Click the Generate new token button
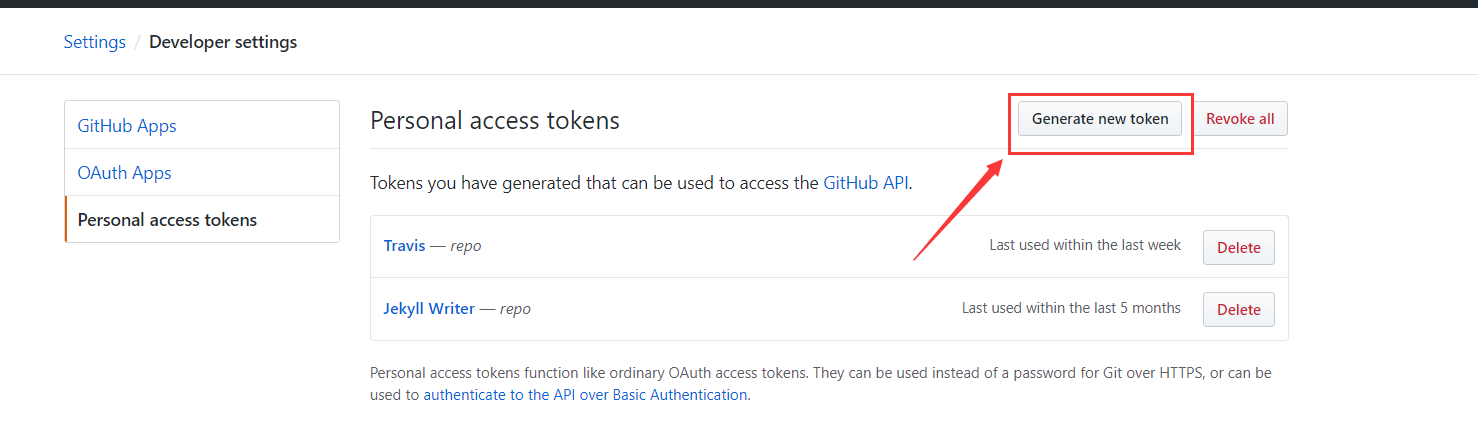 pyautogui.click(x=1100, y=119)
